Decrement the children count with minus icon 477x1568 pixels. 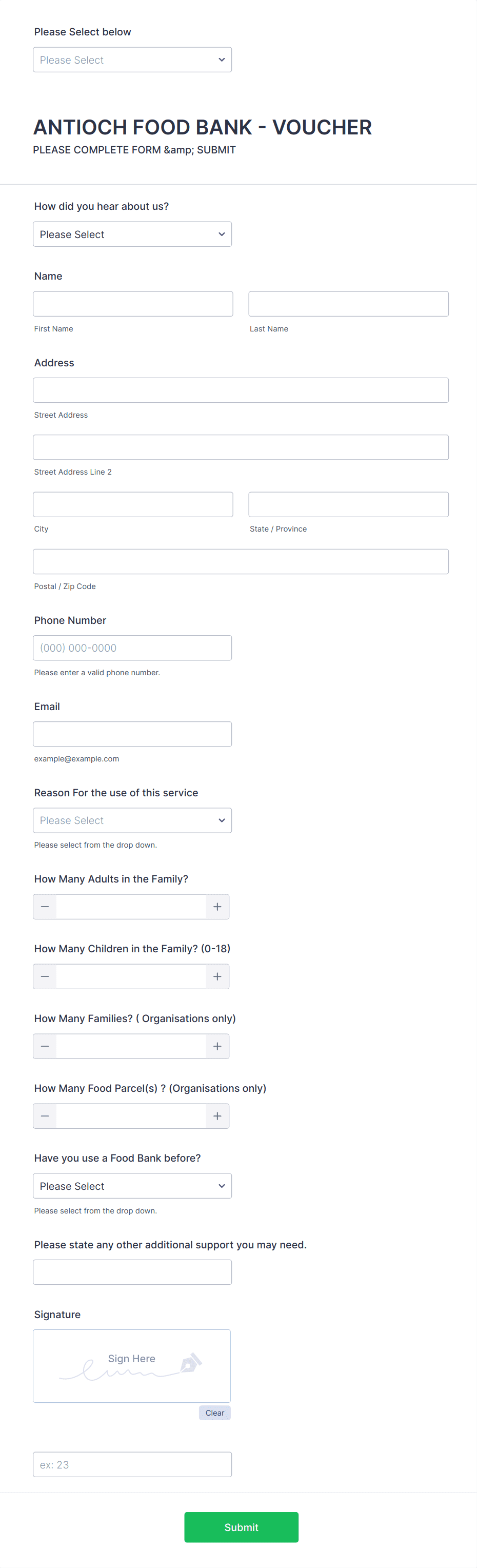(x=45, y=976)
